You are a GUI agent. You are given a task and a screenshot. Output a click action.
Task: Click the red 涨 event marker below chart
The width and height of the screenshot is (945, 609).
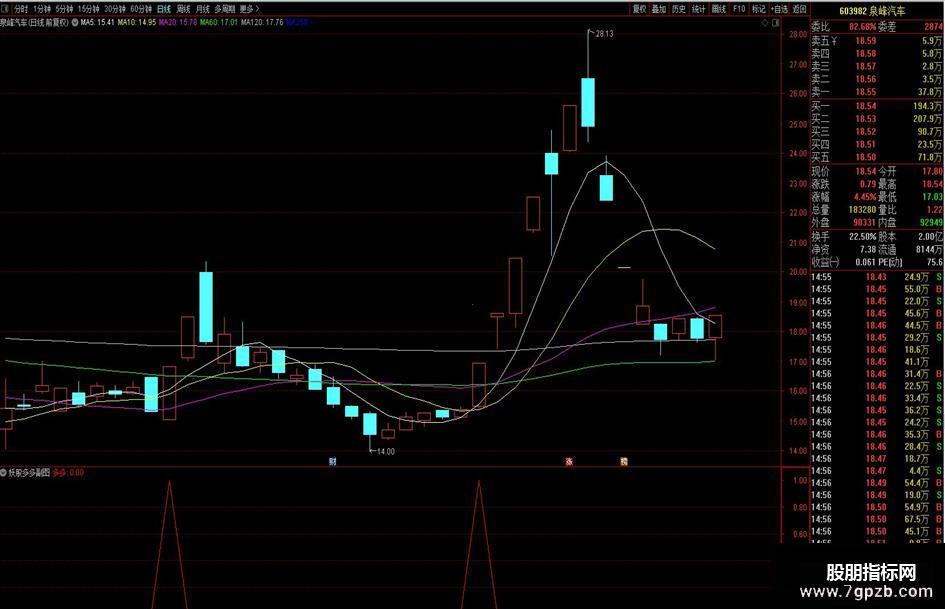[x=569, y=461]
